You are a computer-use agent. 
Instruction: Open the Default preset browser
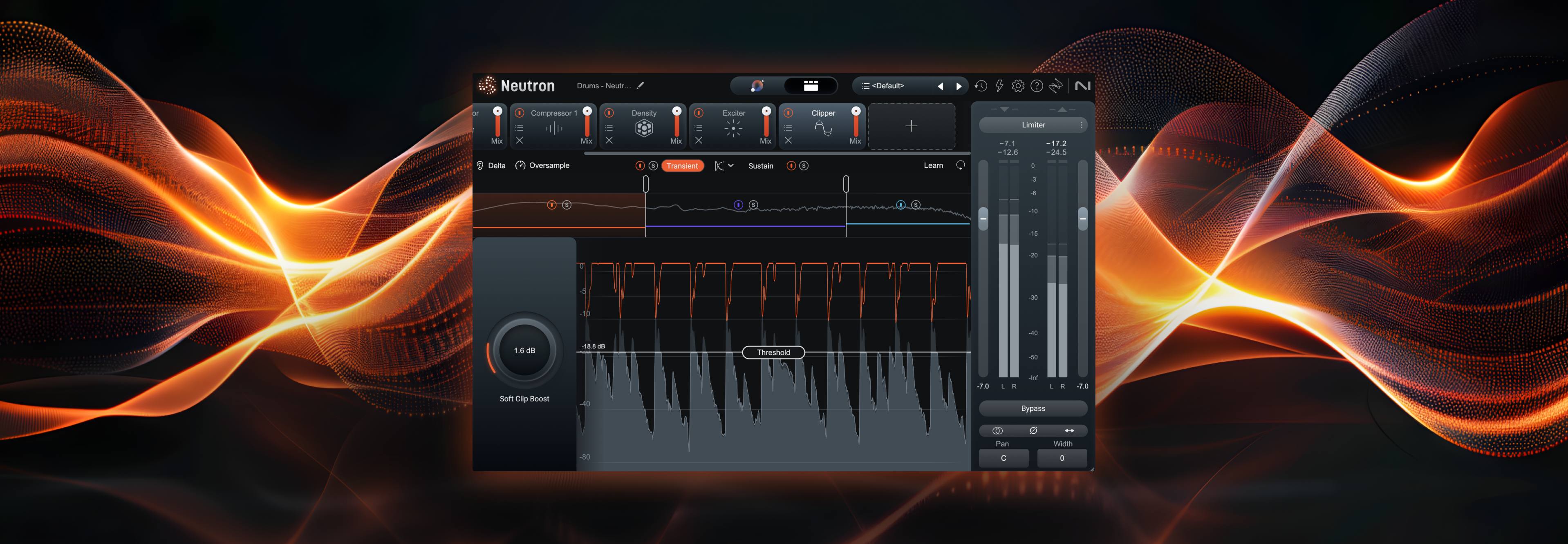coord(887,86)
